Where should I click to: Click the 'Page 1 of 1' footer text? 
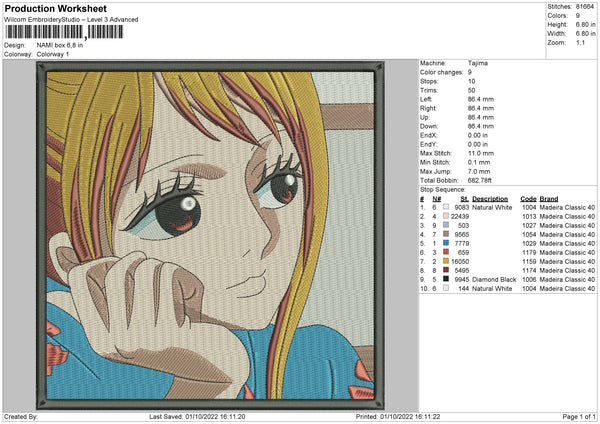[x=579, y=416]
